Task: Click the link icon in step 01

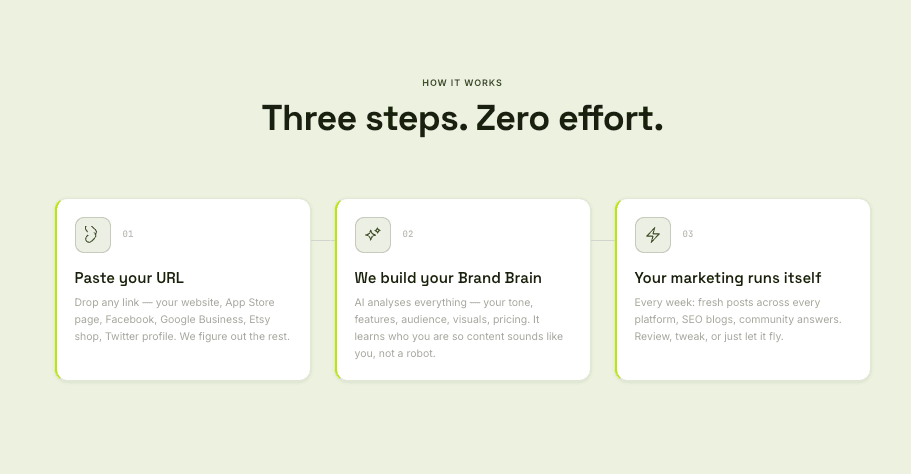Action: [x=92, y=235]
